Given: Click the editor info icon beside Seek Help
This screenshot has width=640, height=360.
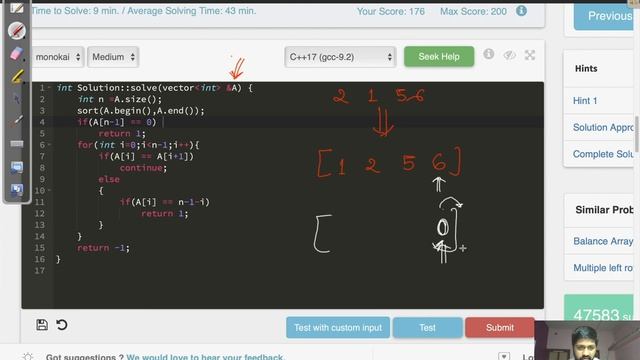Looking at the screenshot, I should click(x=489, y=54).
